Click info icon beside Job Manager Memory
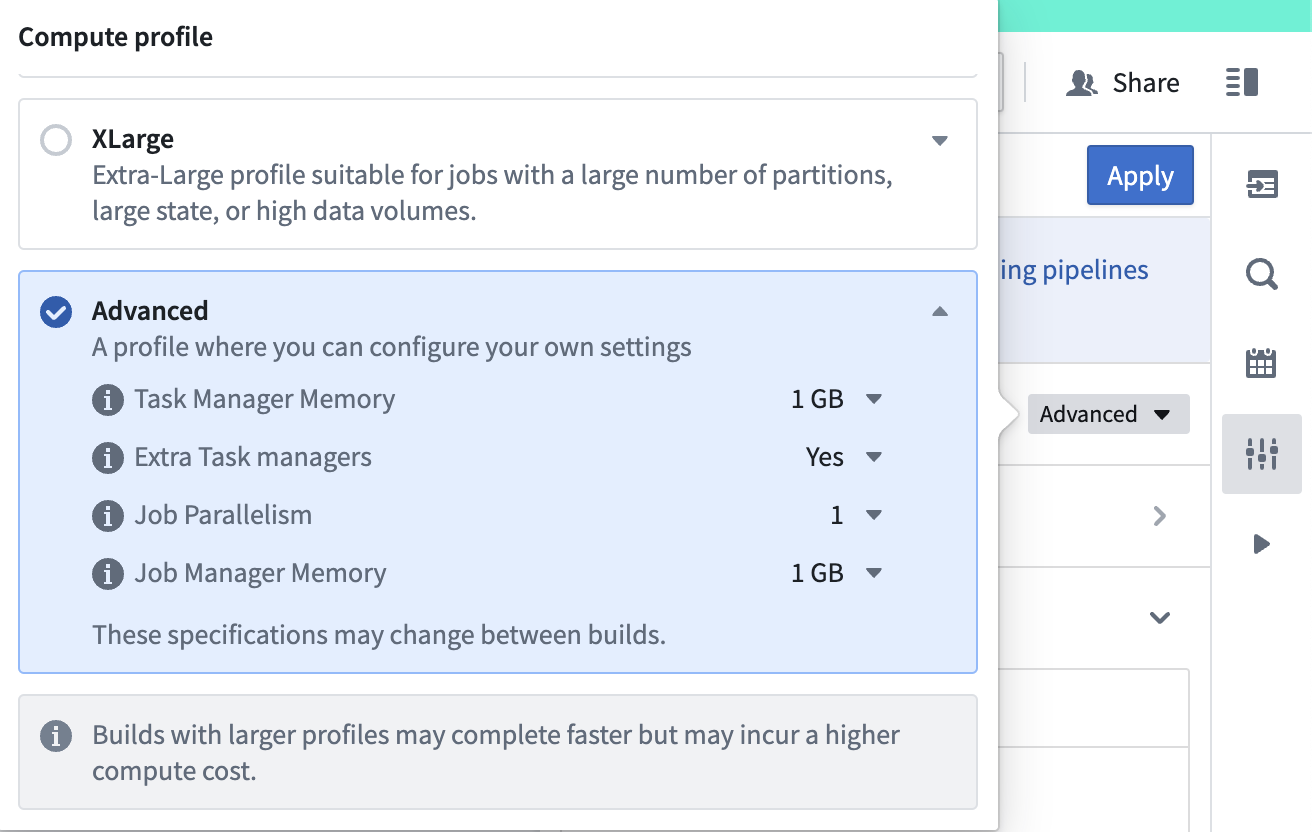 [x=107, y=574]
